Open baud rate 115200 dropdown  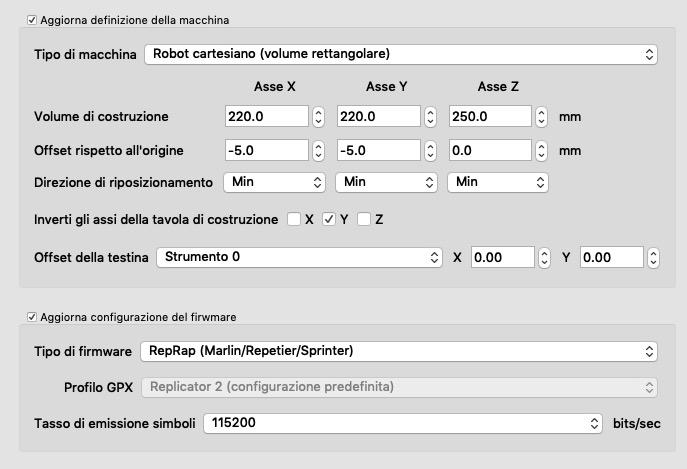click(403, 423)
